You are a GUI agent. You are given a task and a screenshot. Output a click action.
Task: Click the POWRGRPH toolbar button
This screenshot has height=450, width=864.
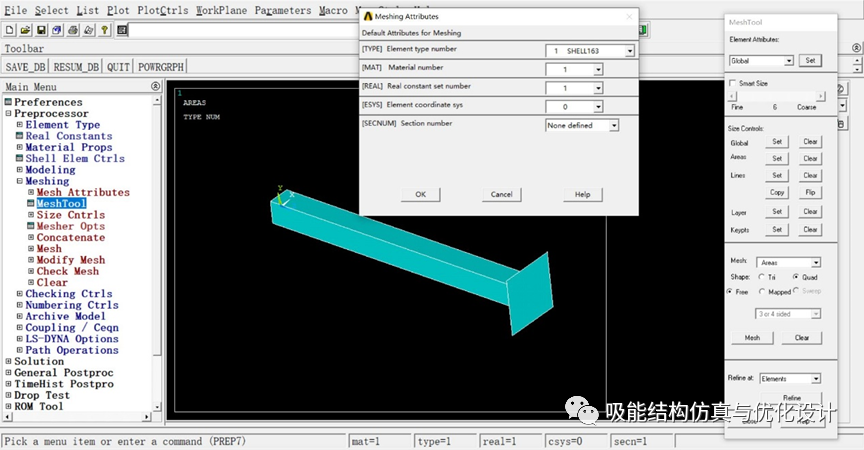[x=160, y=67]
